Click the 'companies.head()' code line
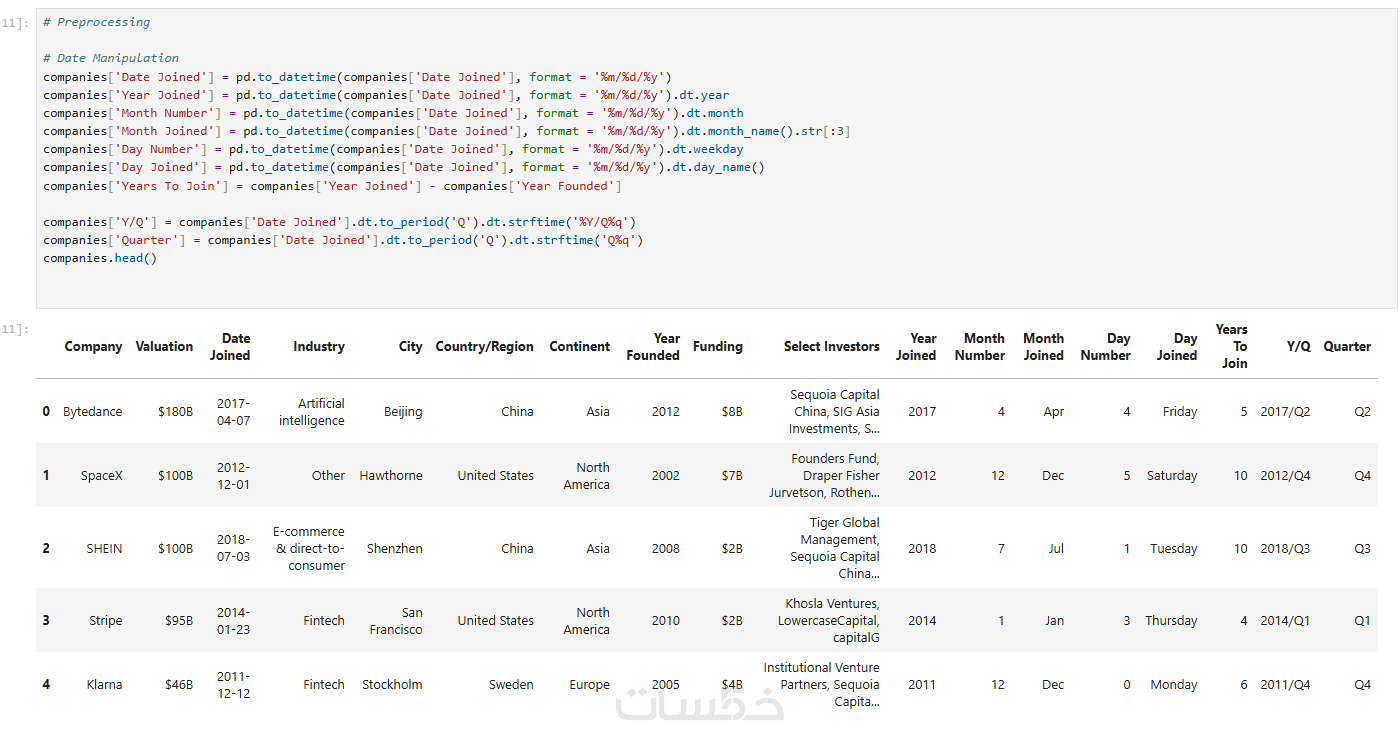The height and width of the screenshot is (736, 1400). click(x=100, y=259)
